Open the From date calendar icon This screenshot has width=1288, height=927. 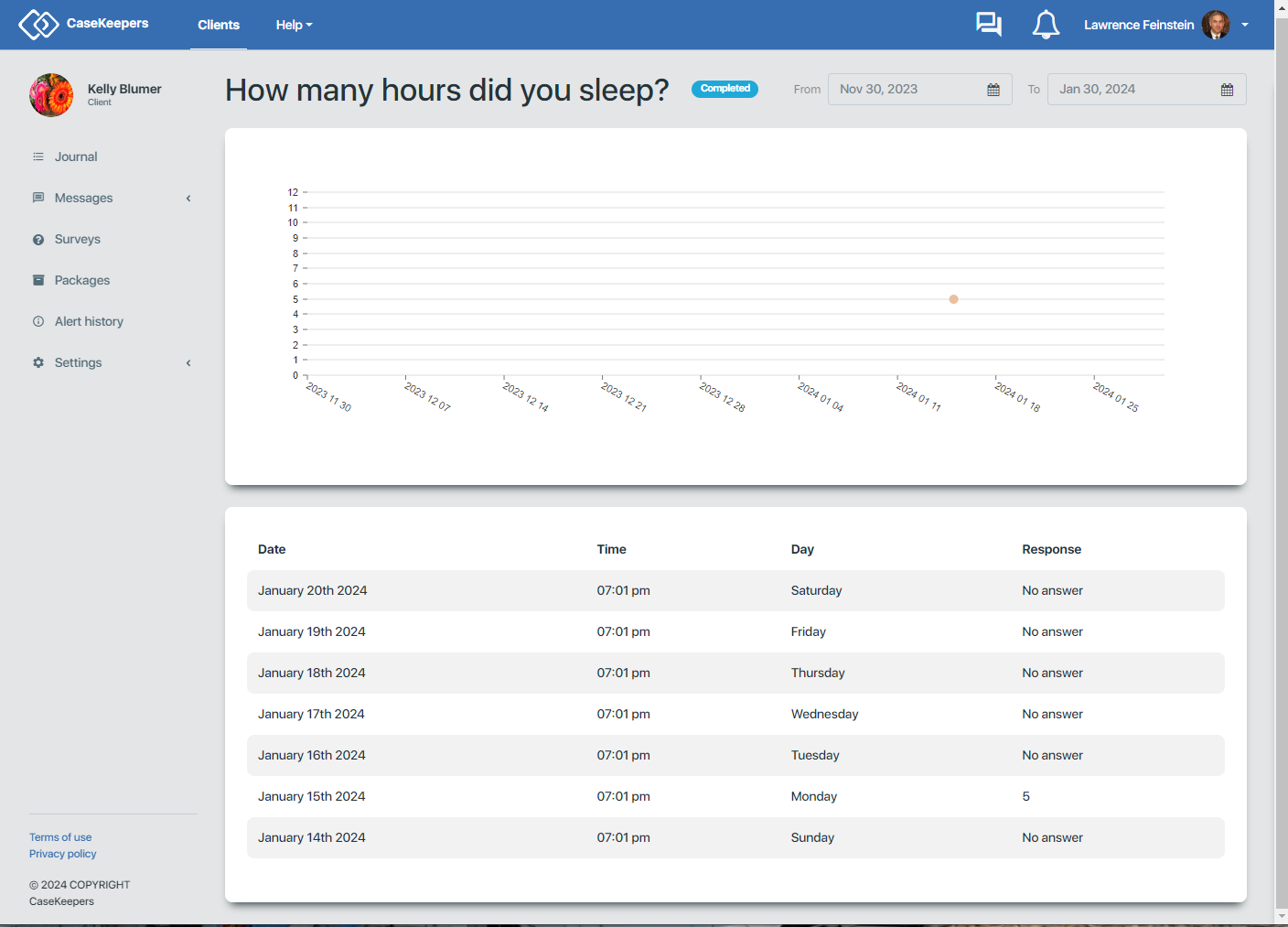point(993,90)
